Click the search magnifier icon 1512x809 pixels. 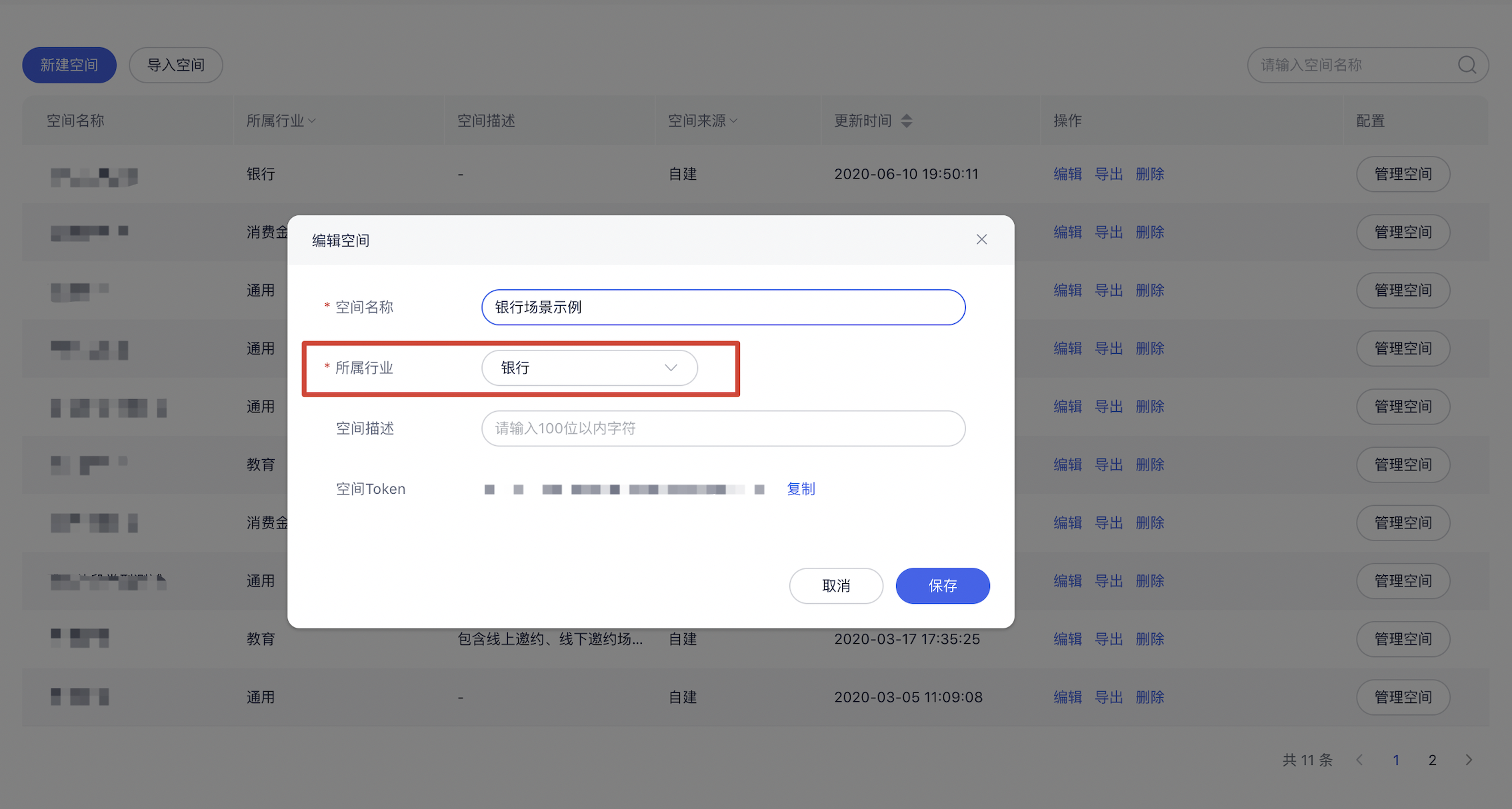click(1467, 65)
